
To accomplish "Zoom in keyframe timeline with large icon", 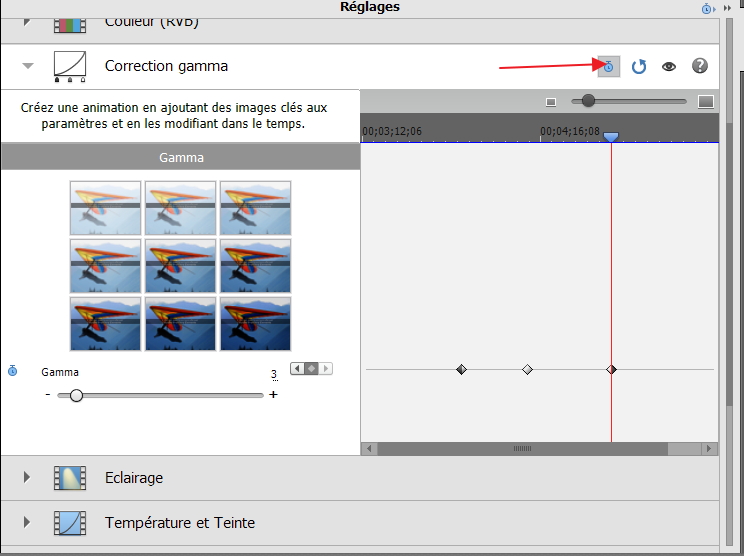I will click(706, 102).
